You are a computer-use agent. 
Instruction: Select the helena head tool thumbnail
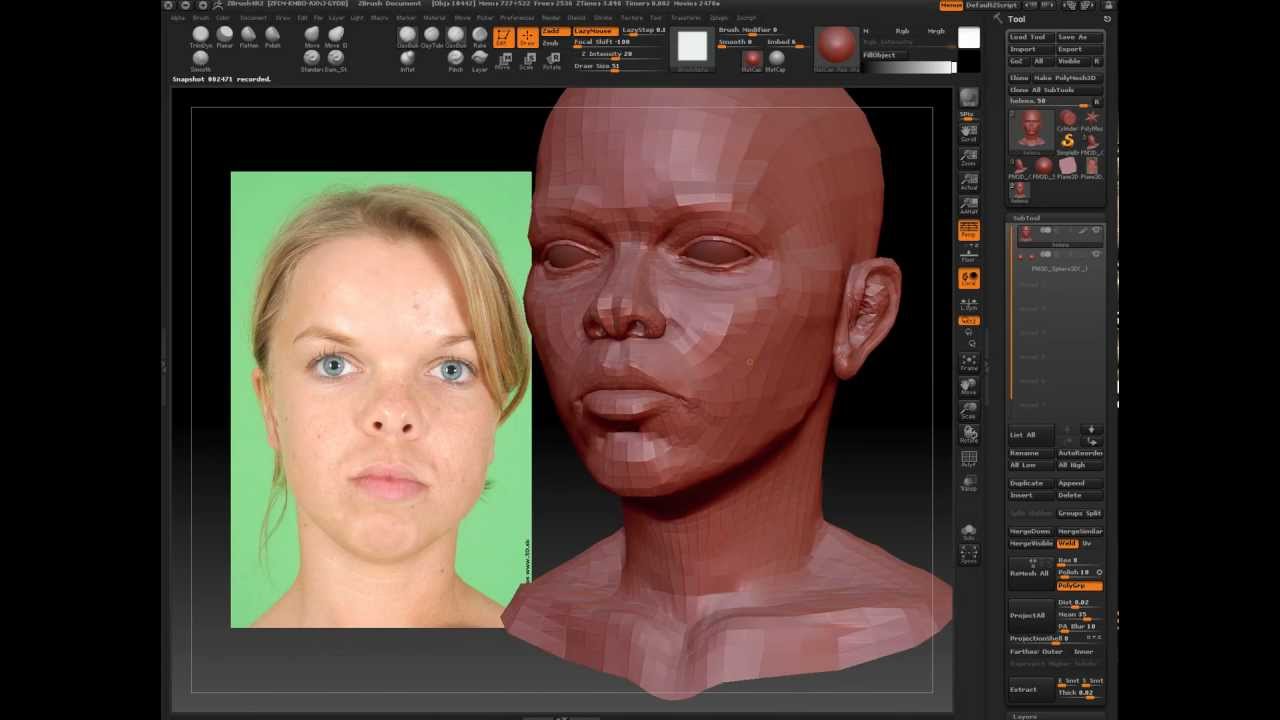1030,131
